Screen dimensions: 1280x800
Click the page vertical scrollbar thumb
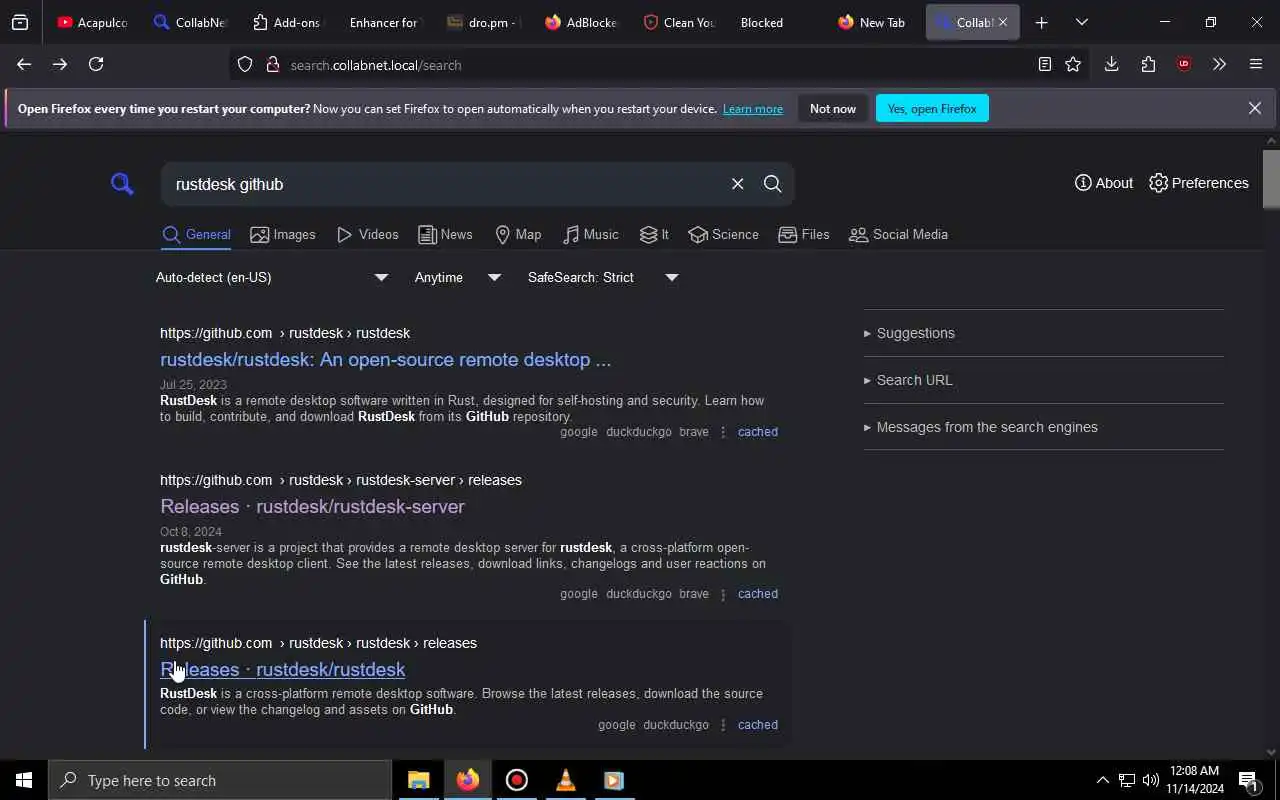(1271, 178)
